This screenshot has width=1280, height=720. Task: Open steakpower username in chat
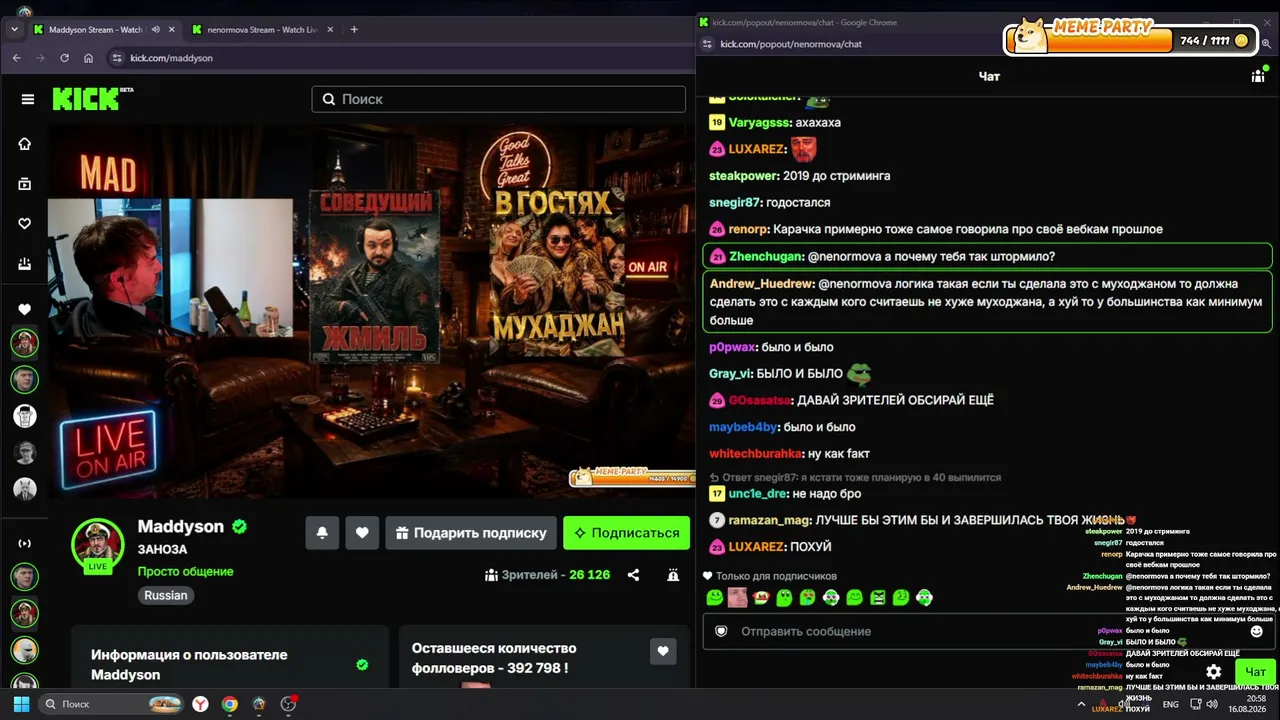pyautogui.click(x=744, y=175)
